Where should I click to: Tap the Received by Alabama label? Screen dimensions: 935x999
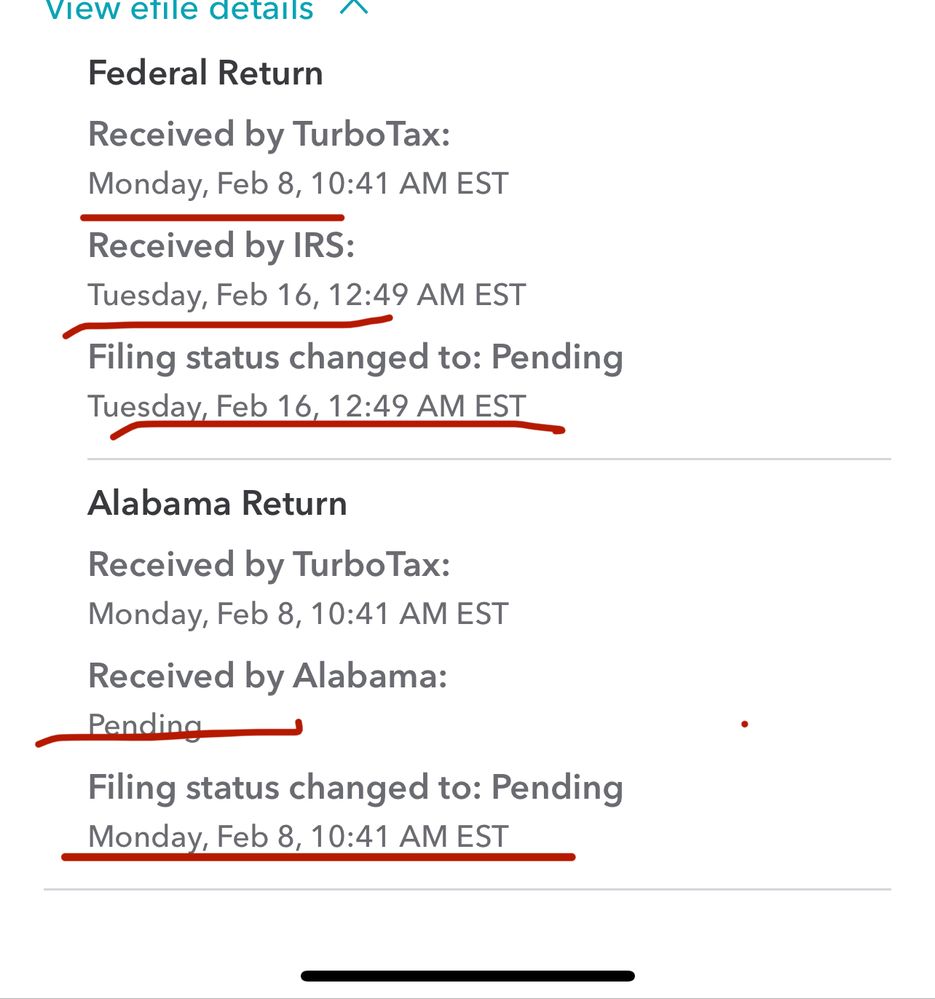click(268, 676)
